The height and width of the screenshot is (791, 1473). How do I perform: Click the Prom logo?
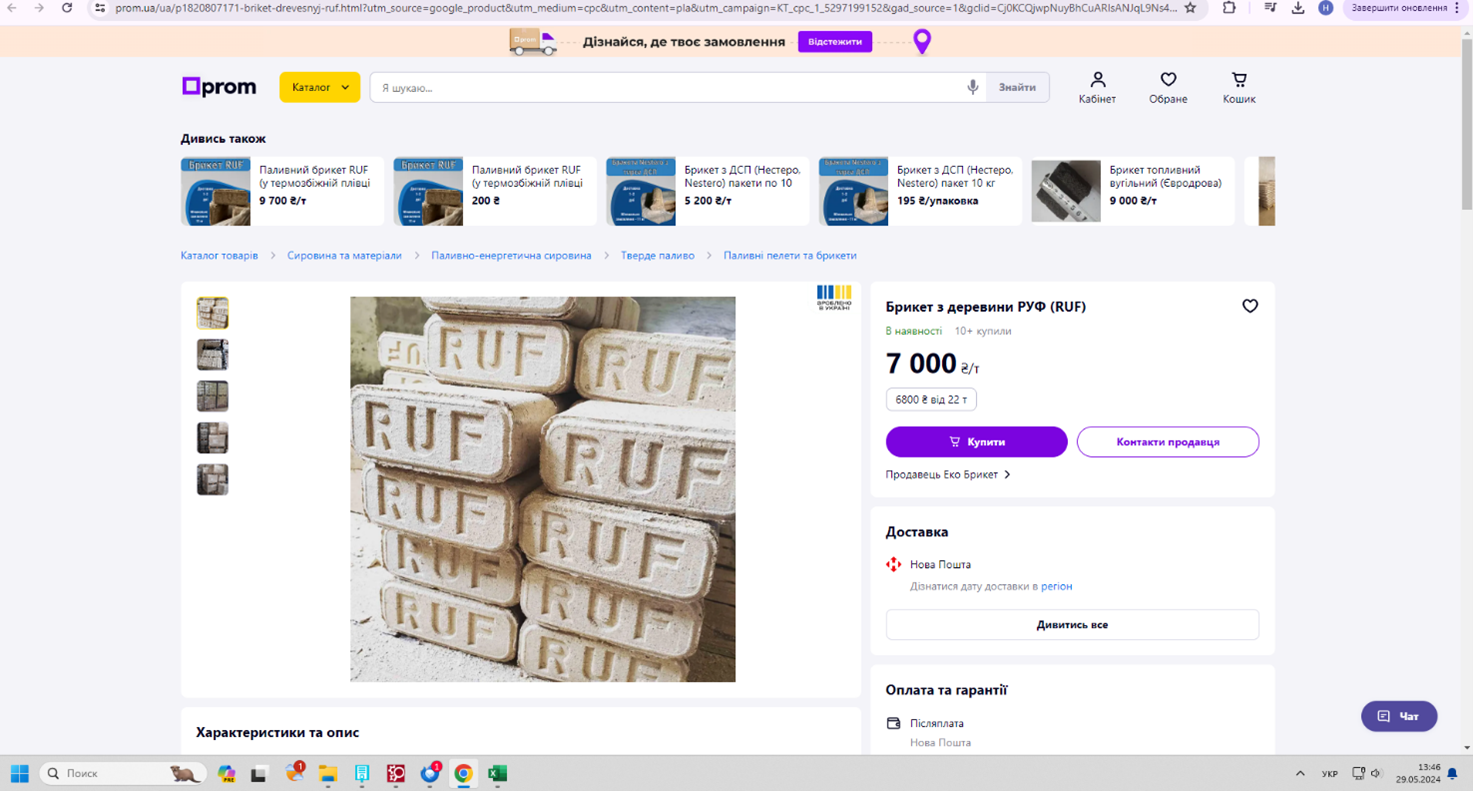coord(219,87)
